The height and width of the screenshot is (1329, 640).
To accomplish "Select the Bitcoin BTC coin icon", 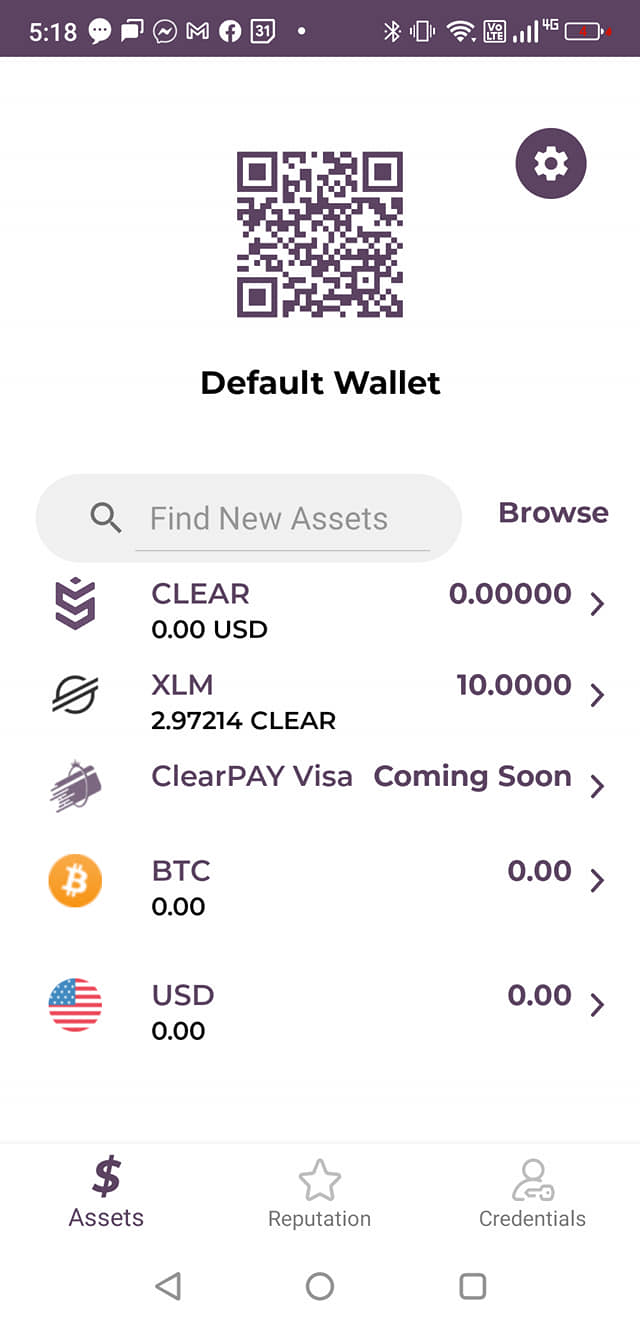I will pos(75,881).
